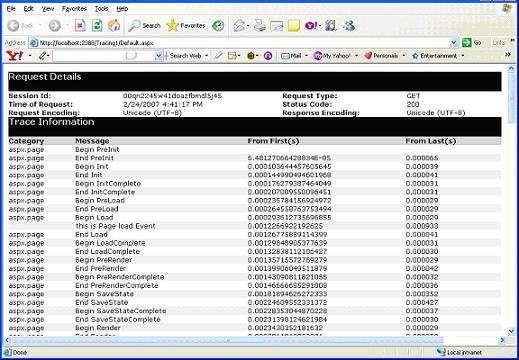Viewport: 519px width, 360px height.
Task: Click the Links toolbar label
Action: (499, 43)
